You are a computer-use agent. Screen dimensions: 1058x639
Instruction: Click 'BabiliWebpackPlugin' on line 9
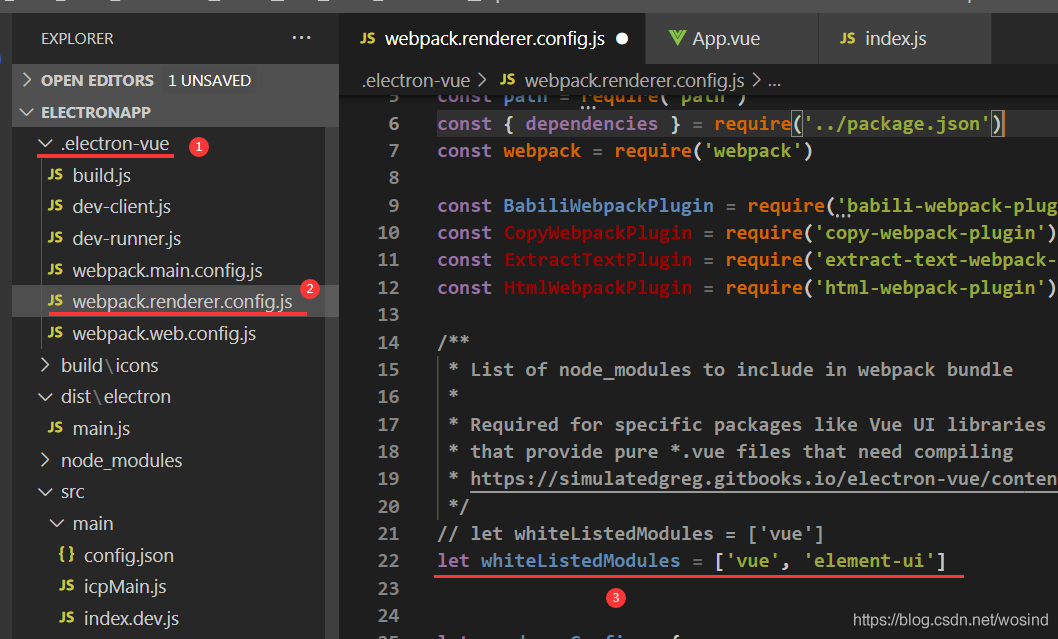pyautogui.click(x=608, y=205)
